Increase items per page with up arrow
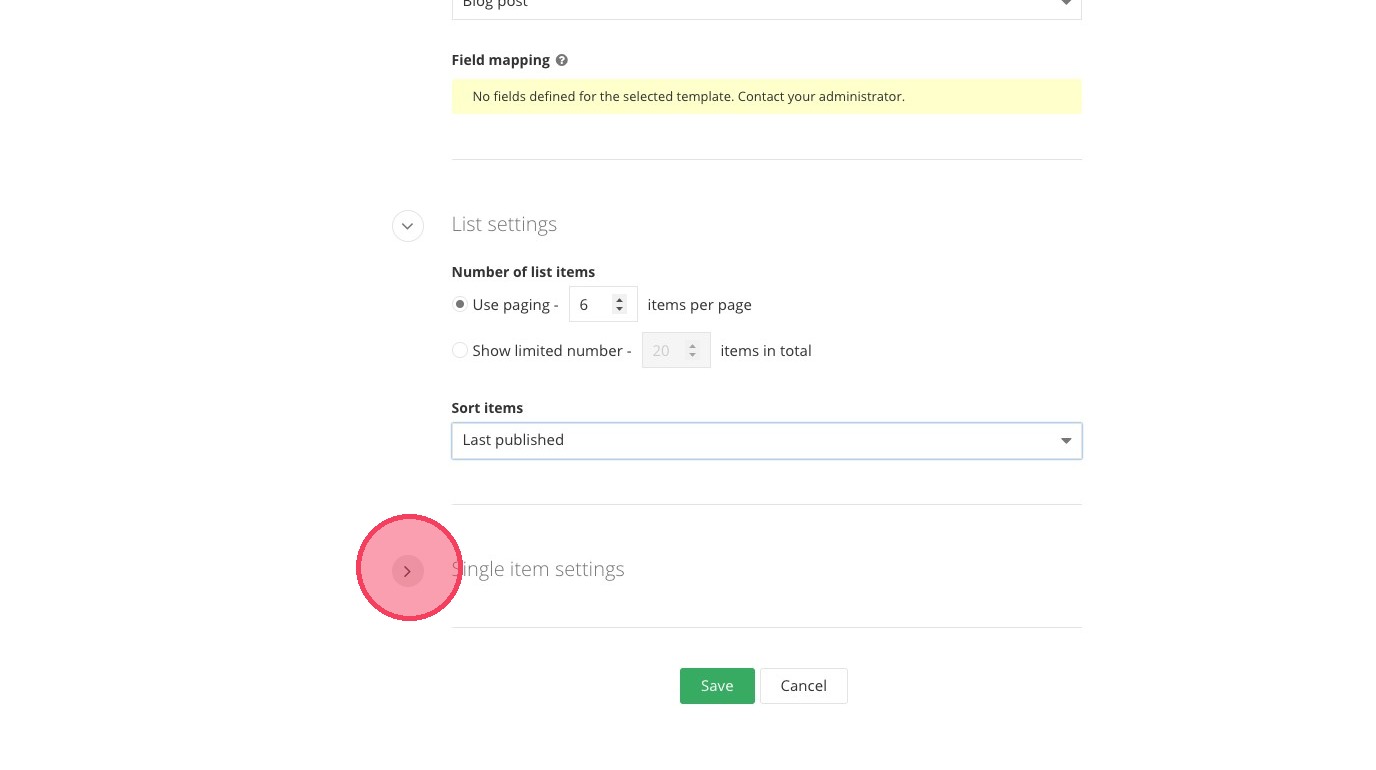Screen dimensions: 1376x770 coord(620,299)
